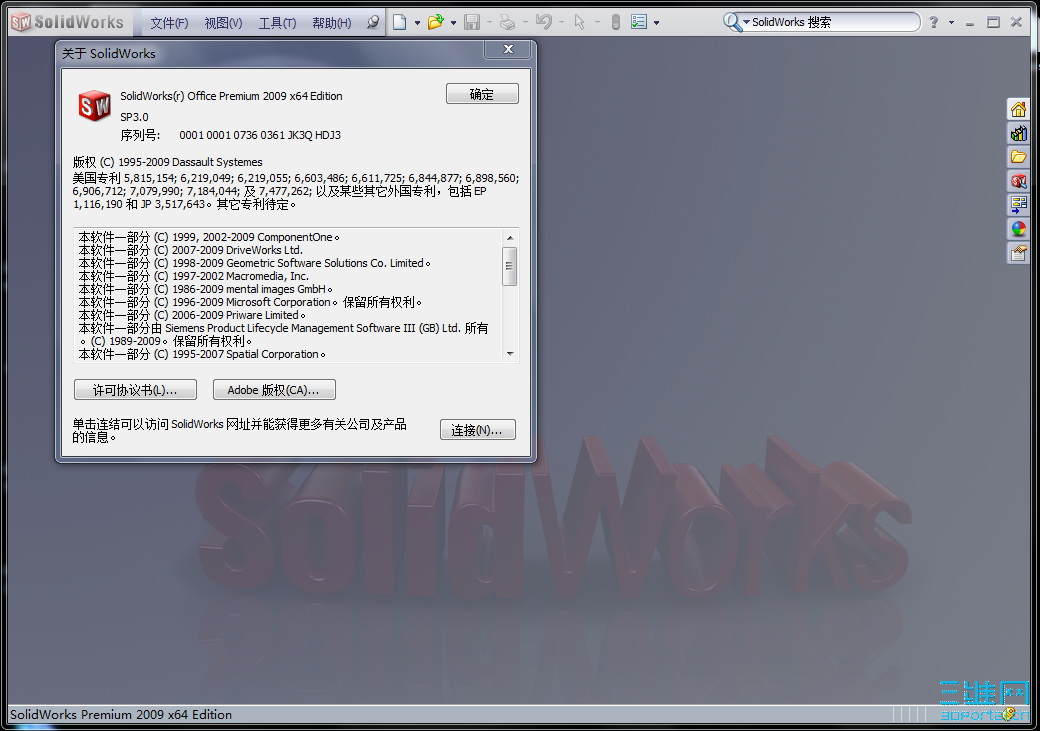Viewport: 1040px width, 731px height.
Task: Click the Priware Limited copyright line
Action: [x=192, y=315]
